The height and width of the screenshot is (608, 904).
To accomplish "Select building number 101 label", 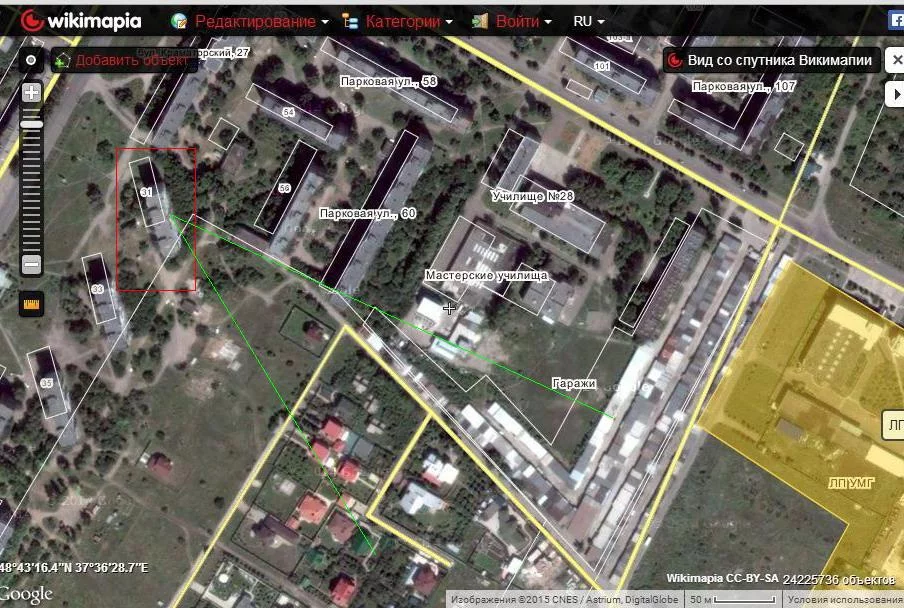I will point(602,66).
